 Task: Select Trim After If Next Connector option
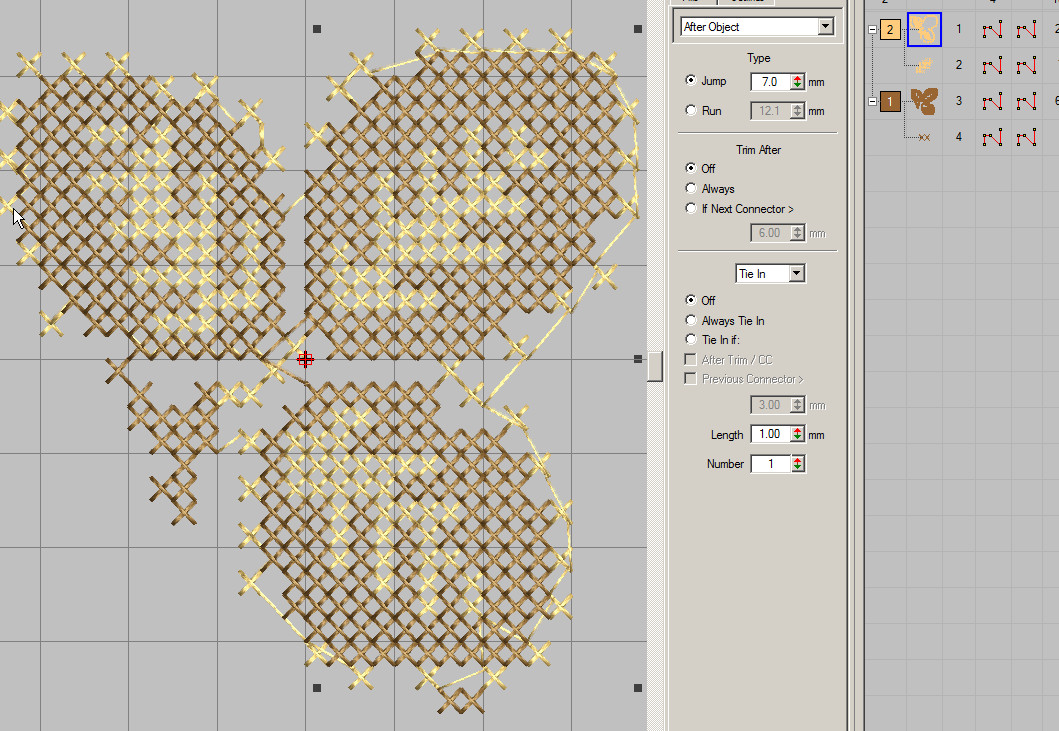pyautogui.click(x=691, y=209)
